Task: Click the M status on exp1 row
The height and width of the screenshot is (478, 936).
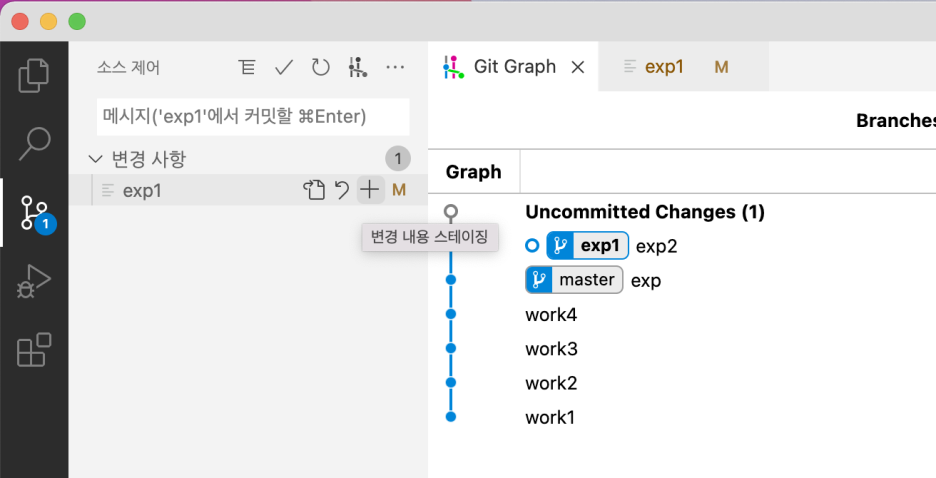Action: pos(399,190)
